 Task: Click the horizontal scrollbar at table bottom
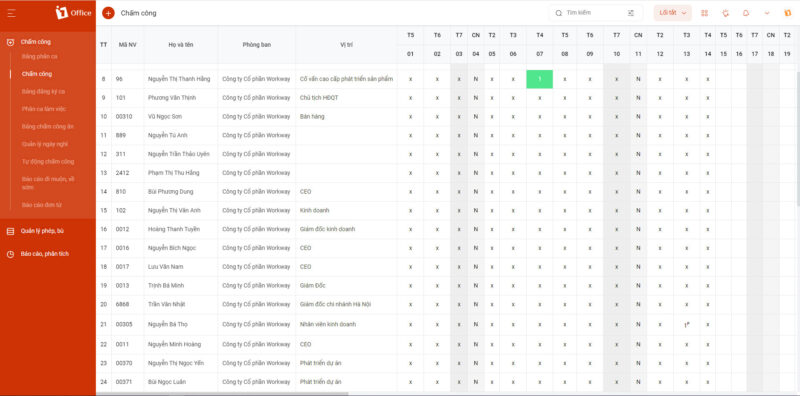222,394
